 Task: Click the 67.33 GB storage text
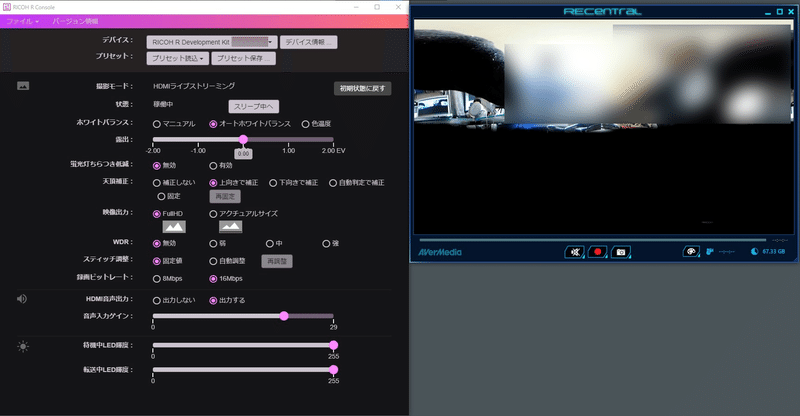(x=773, y=252)
